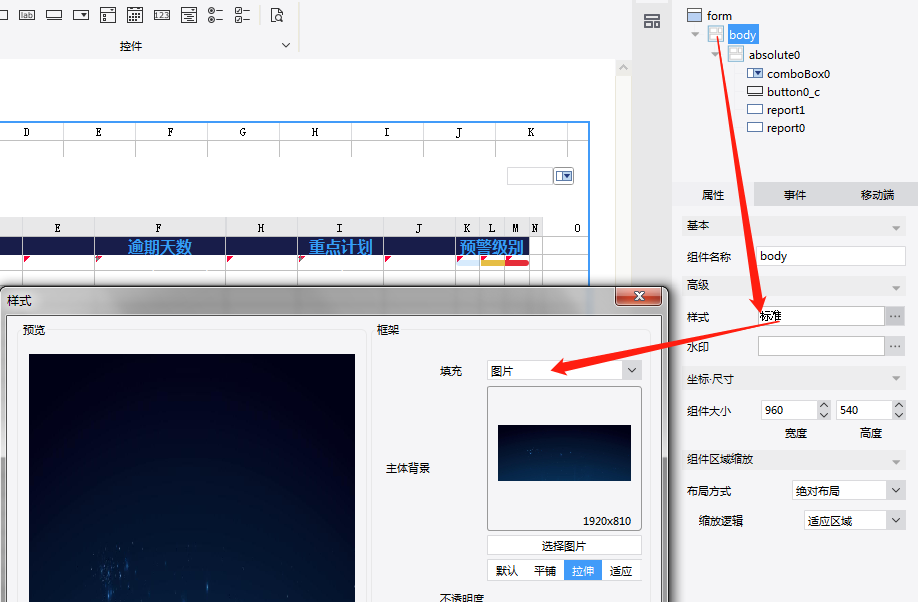Click the 组件名称 body input field
Screen dimensions: 918x602
[831, 256]
